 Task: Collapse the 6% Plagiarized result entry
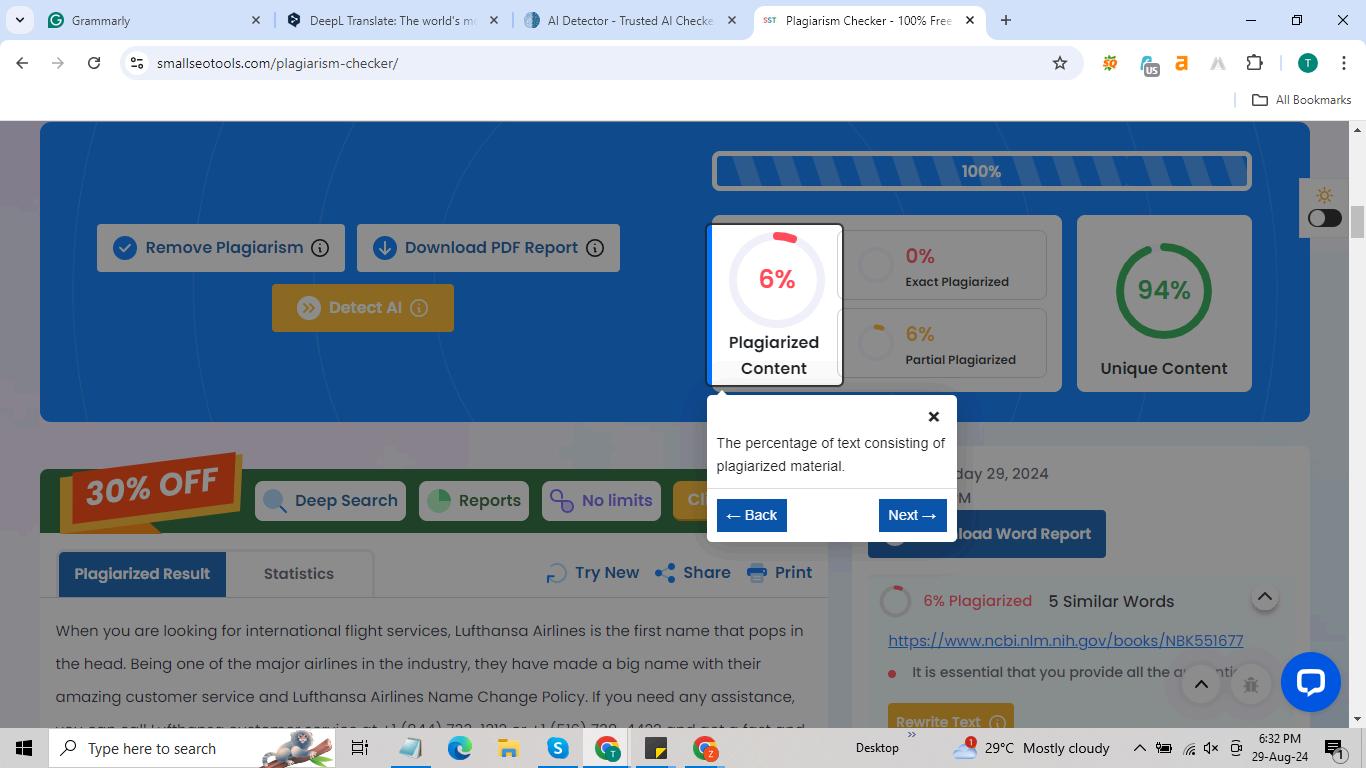tap(1264, 597)
